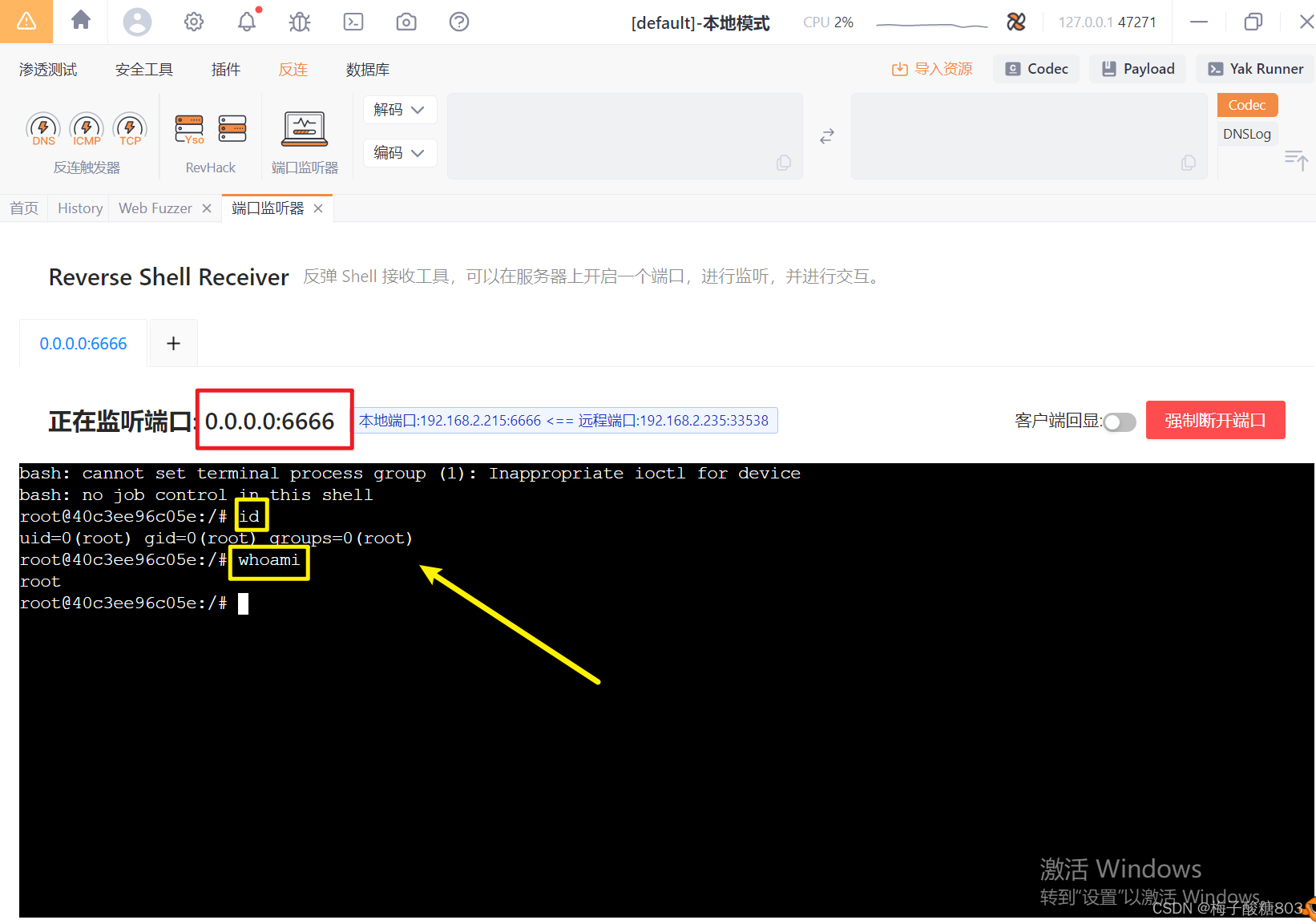Switch to the Web Fuzzer tab
1316x924 pixels.
pyautogui.click(x=155, y=208)
